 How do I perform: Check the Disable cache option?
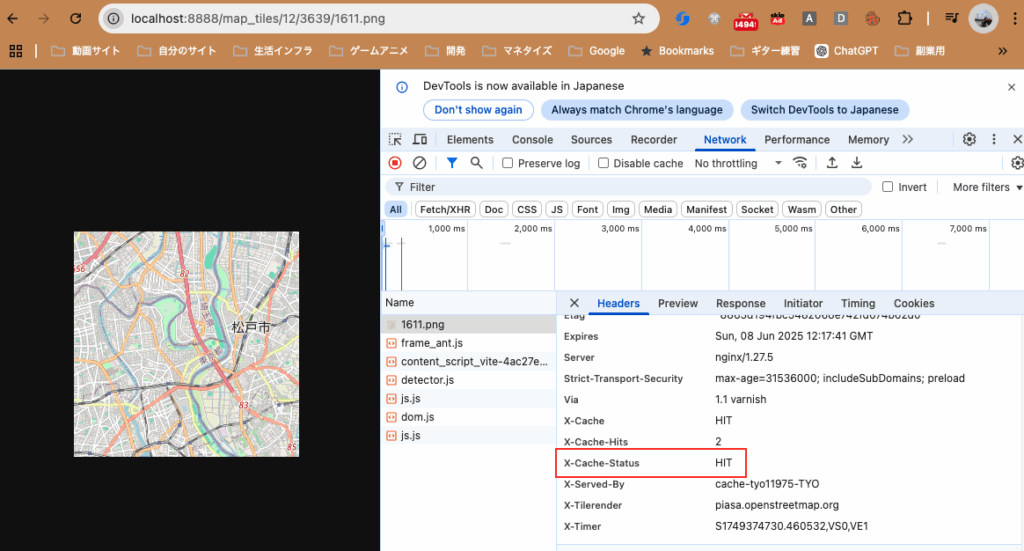tap(603, 163)
